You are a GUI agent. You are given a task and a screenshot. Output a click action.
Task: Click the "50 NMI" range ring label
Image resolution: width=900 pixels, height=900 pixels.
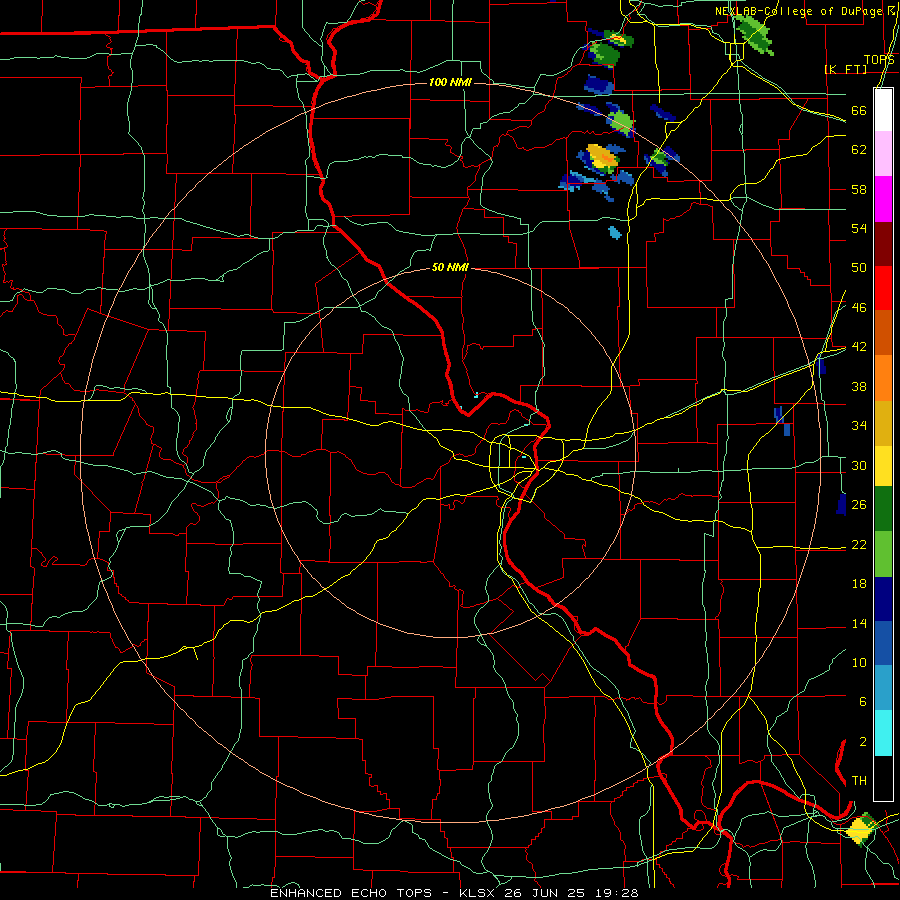tap(450, 267)
